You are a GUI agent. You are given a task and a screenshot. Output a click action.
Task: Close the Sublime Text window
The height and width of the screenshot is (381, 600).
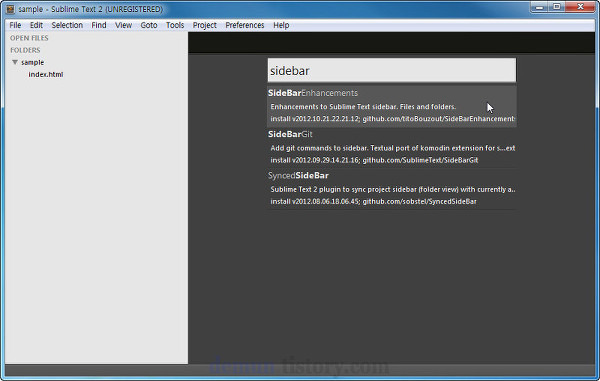(580, 7)
